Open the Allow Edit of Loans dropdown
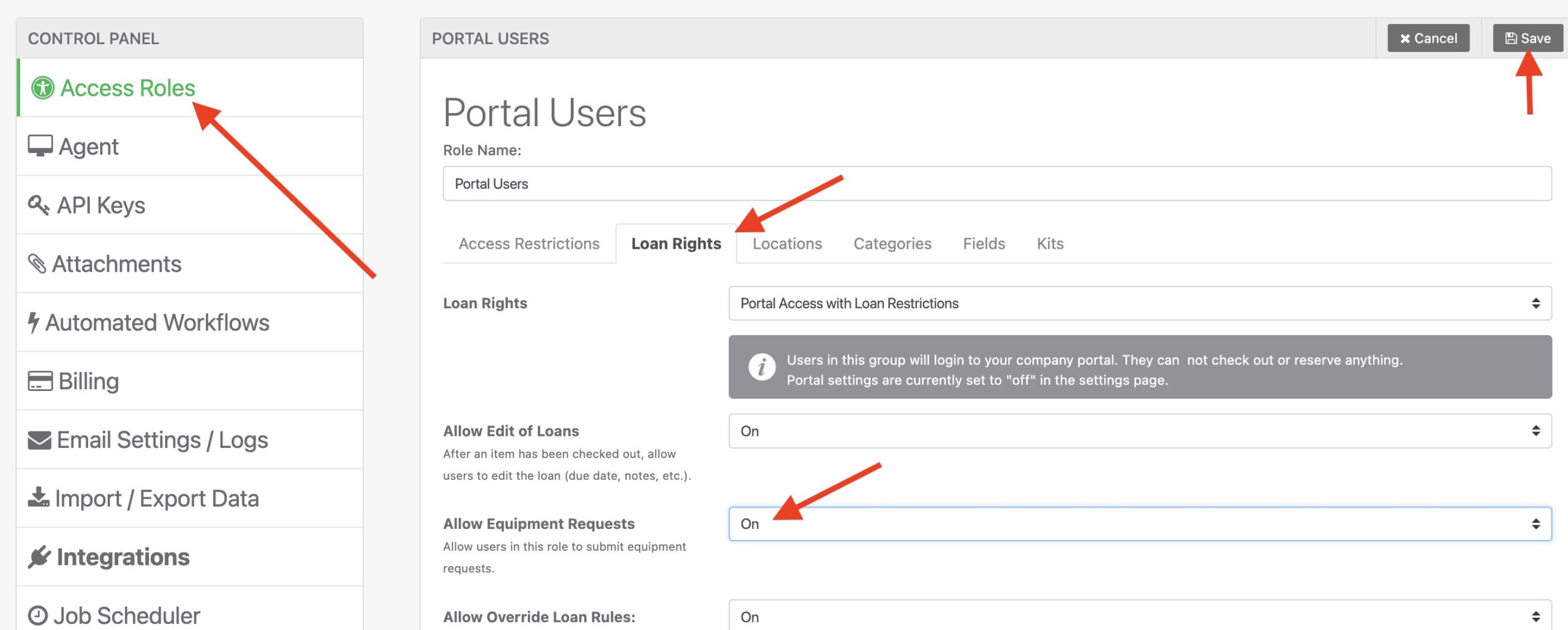Screen dimensions: 1568x630 [x=1140, y=431]
